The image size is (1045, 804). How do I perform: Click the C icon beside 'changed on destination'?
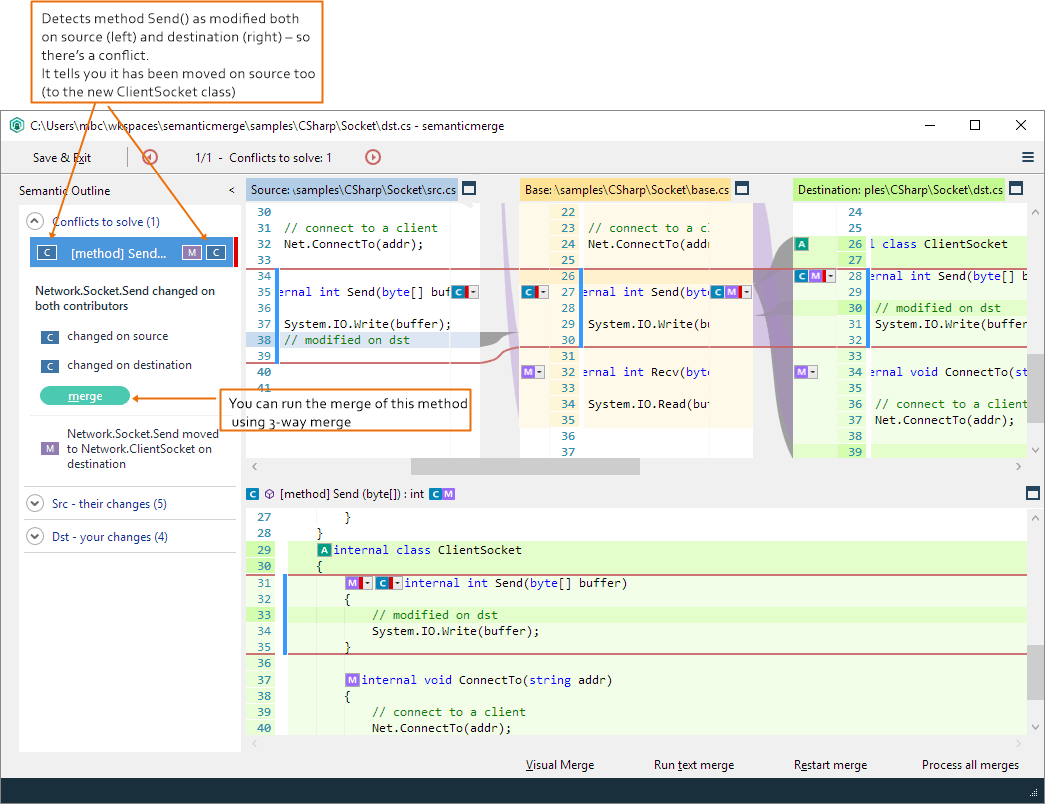(x=50, y=366)
